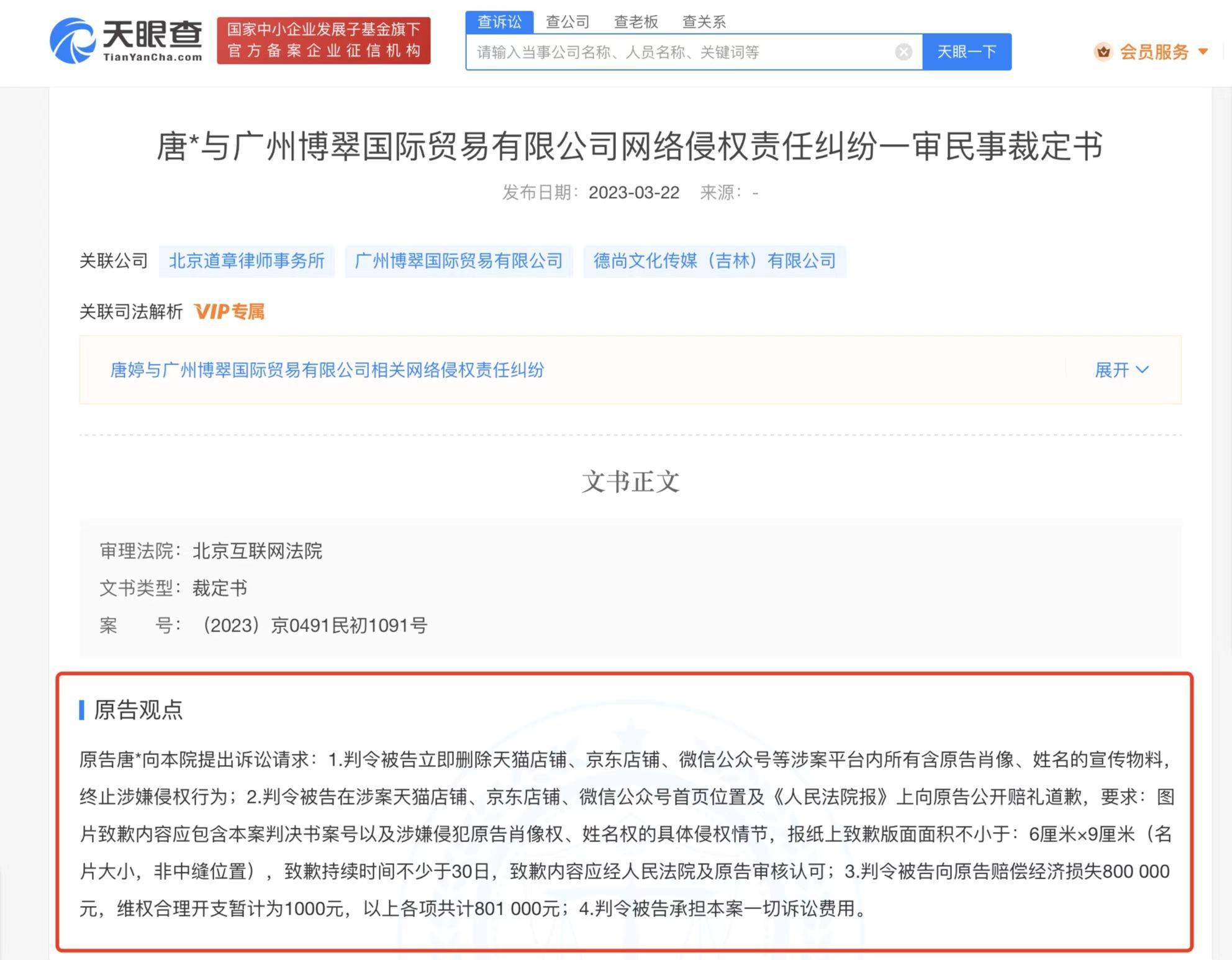Click the 展开 chevron arrow
Image resolution: width=1232 pixels, height=960 pixels.
(1143, 370)
